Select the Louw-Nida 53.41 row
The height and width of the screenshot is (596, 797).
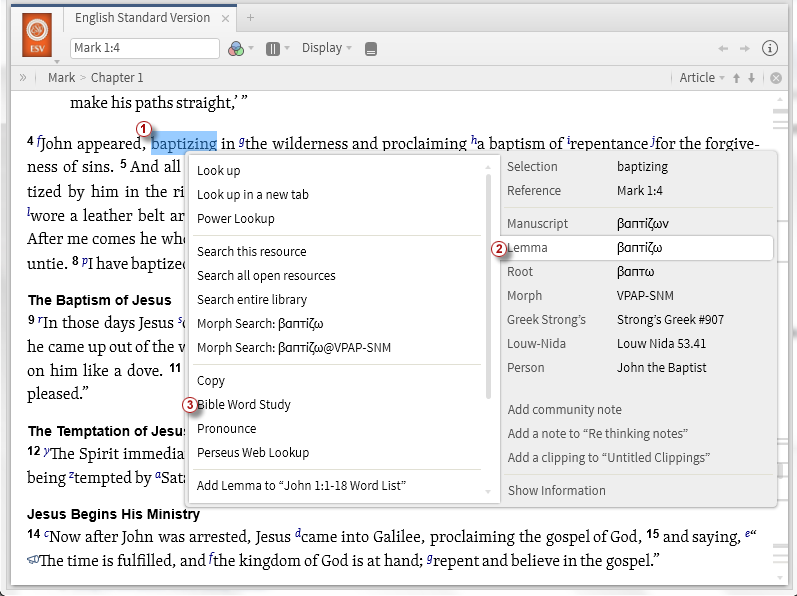click(x=639, y=344)
